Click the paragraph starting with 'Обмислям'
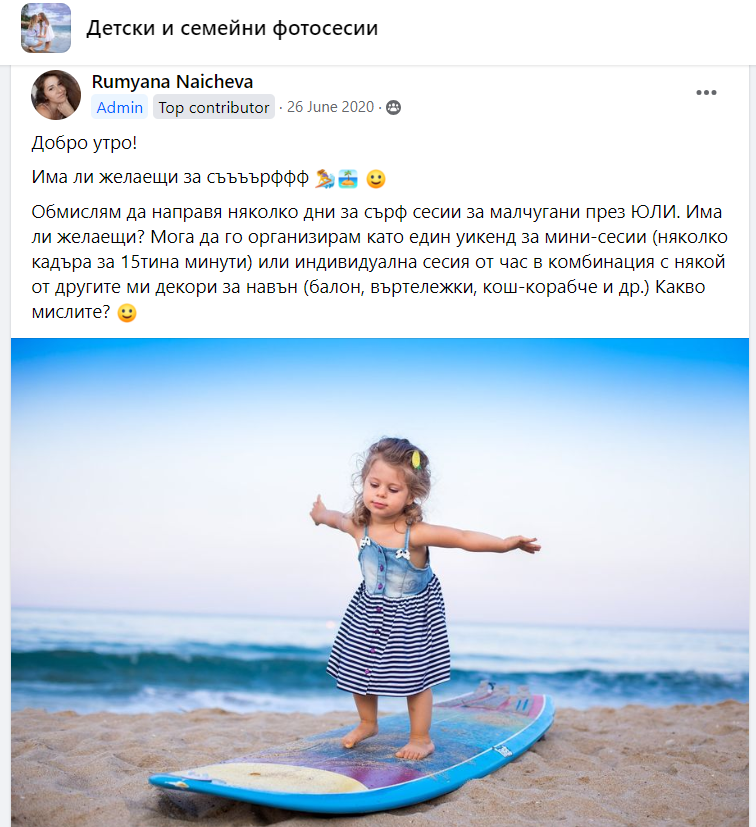 379,262
